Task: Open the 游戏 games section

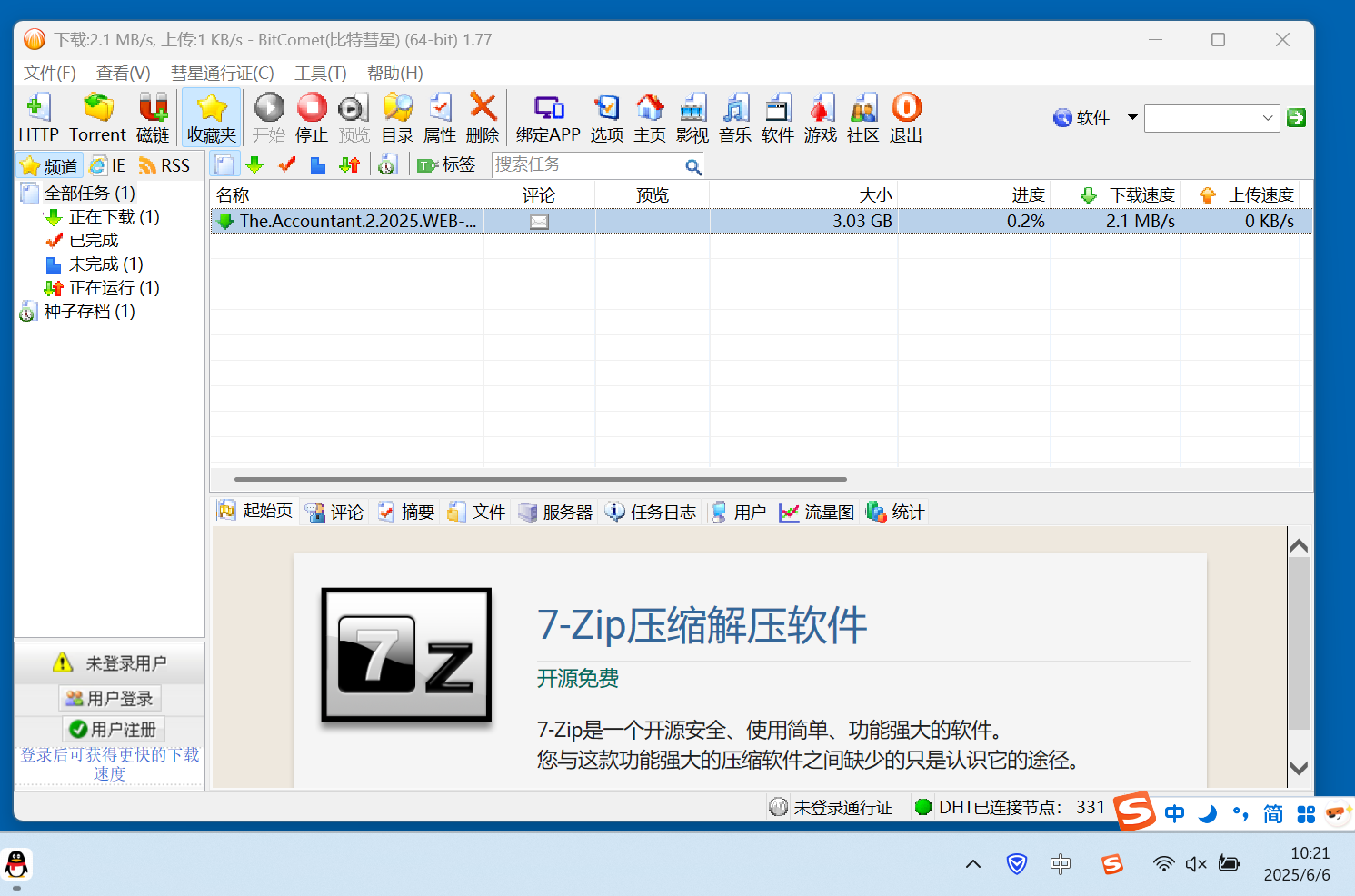Action: pos(821,117)
